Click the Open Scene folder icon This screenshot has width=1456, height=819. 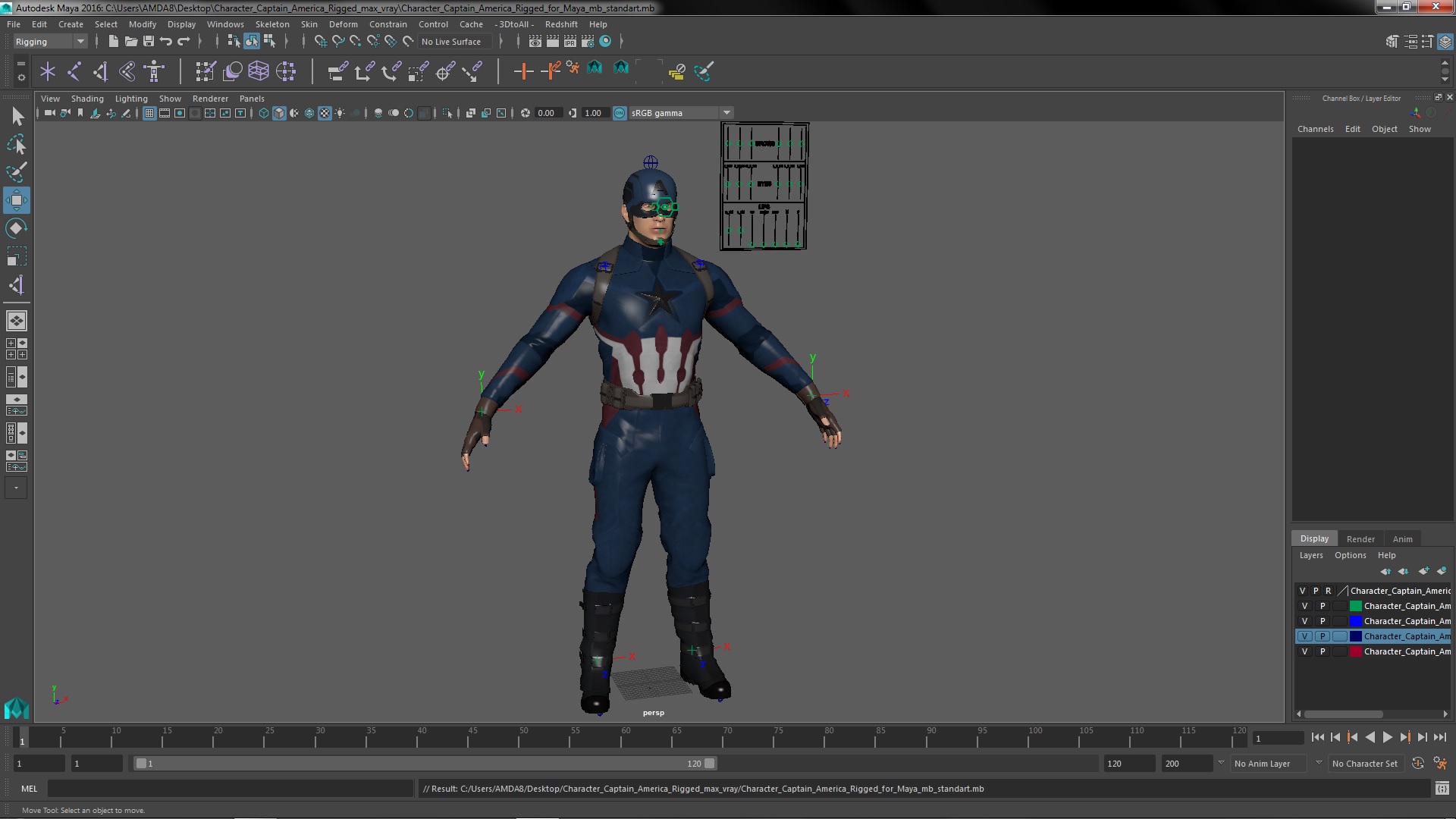coord(130,42)
